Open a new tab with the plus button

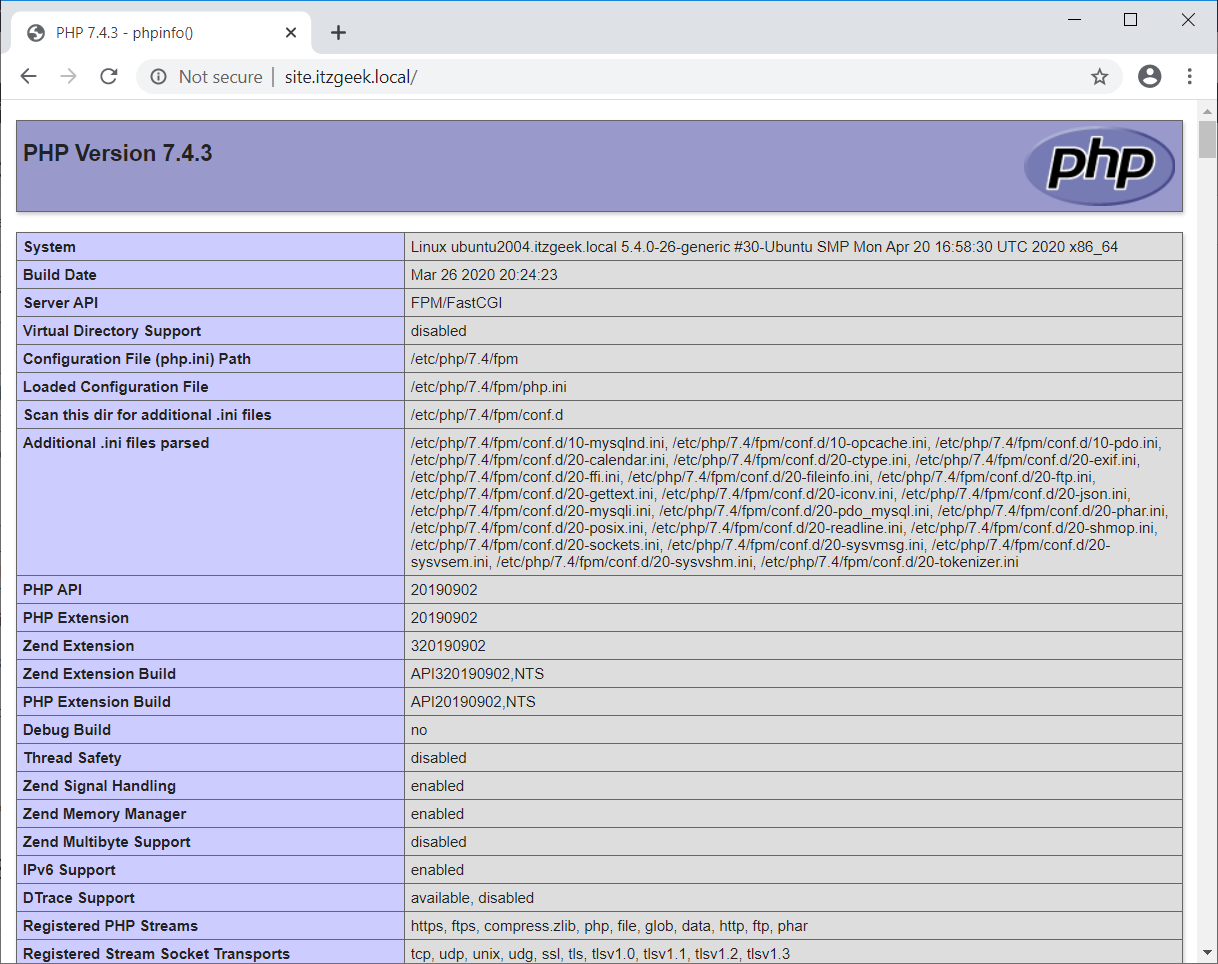pos(338,33)
